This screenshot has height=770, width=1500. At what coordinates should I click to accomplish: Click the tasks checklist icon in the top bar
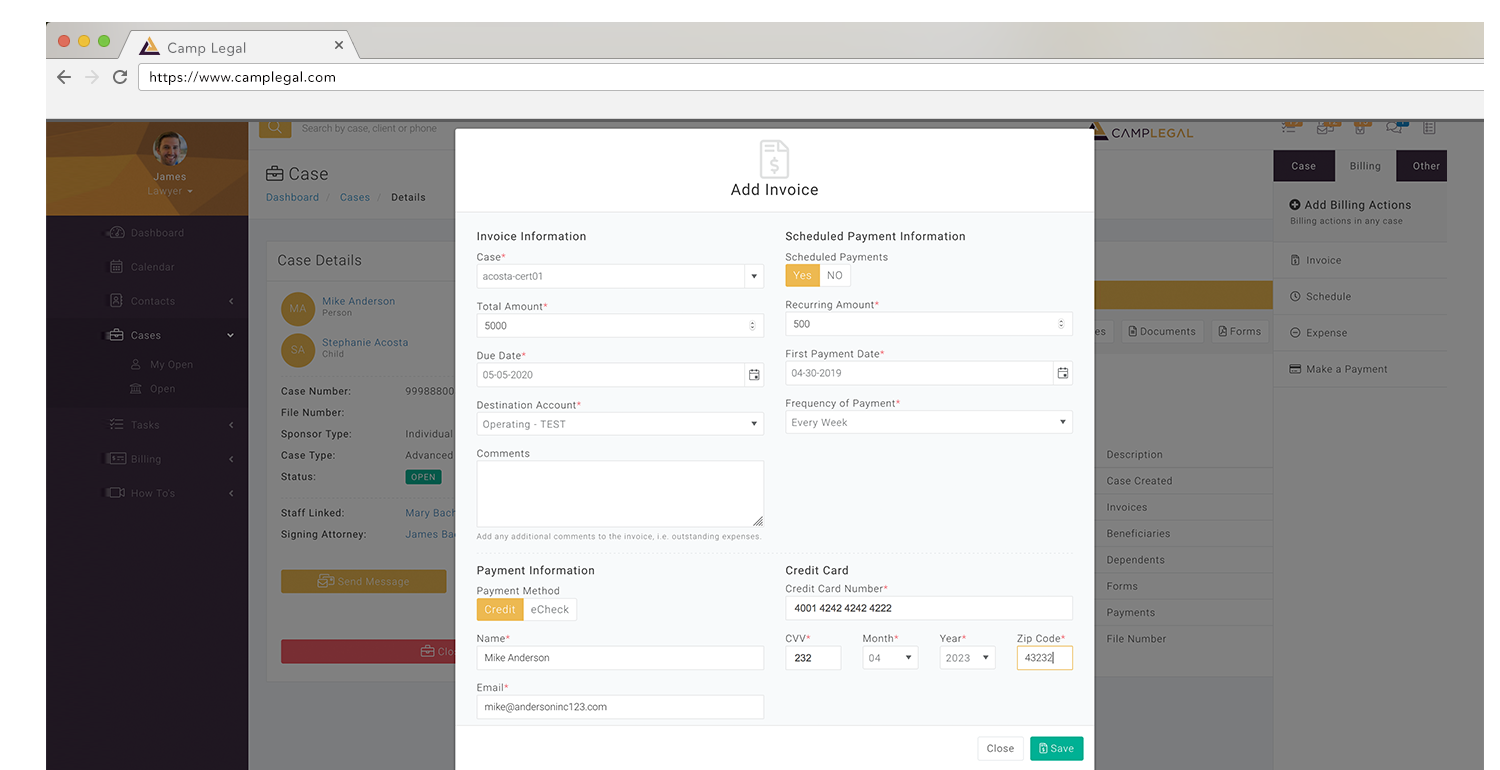(1289, 128)
